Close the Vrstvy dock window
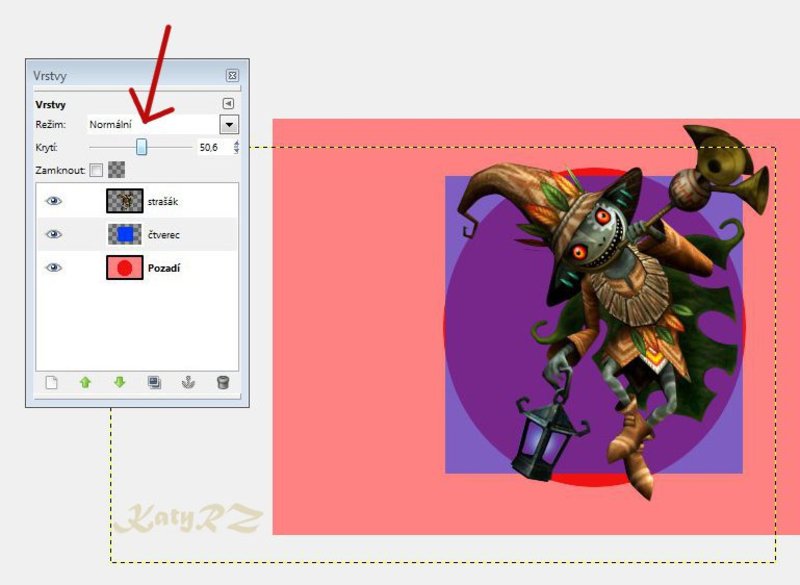Screen dimensions: 800x585 [x=232, y=75]
